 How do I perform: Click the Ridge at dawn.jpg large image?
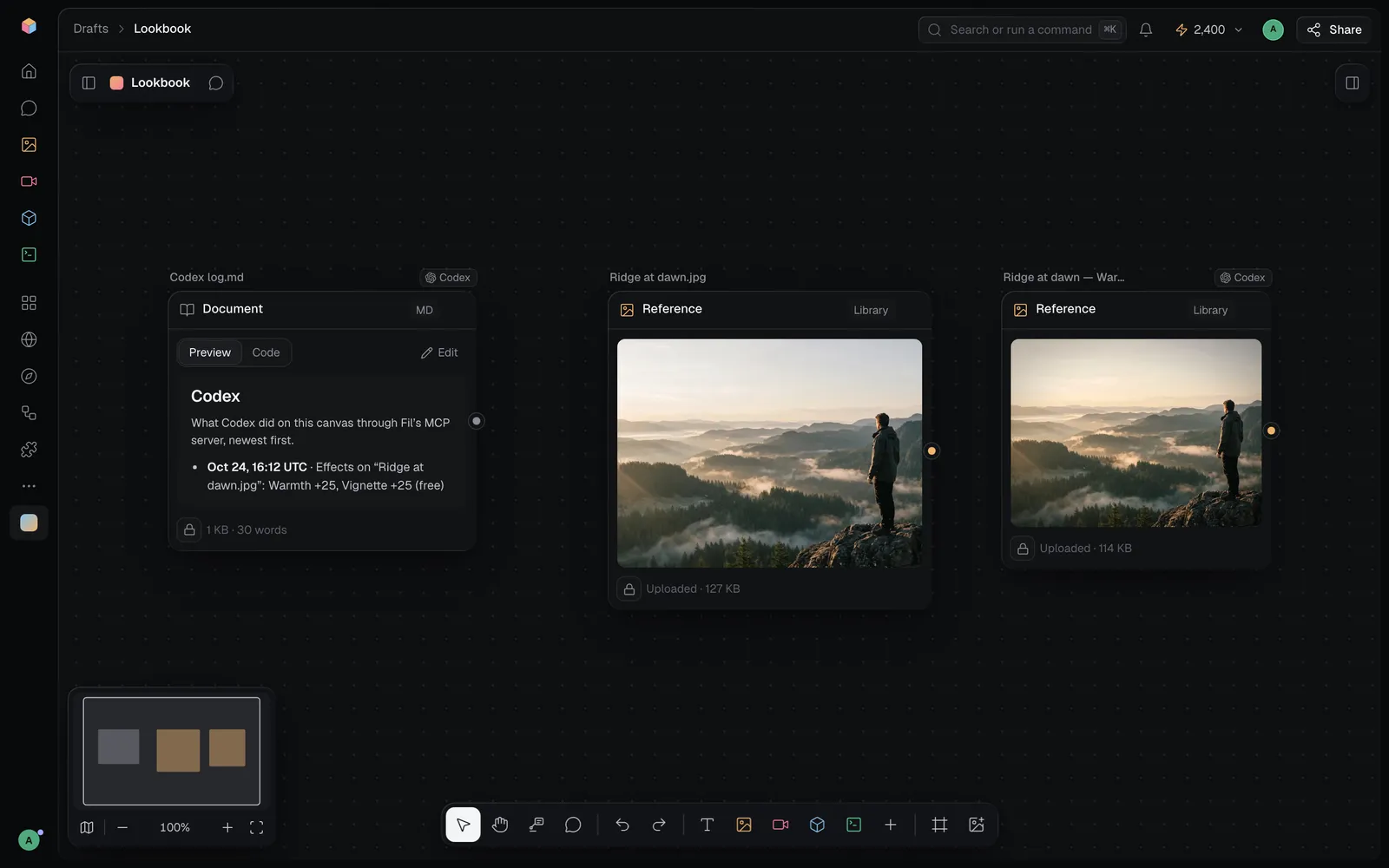click(x=769, y=453)
